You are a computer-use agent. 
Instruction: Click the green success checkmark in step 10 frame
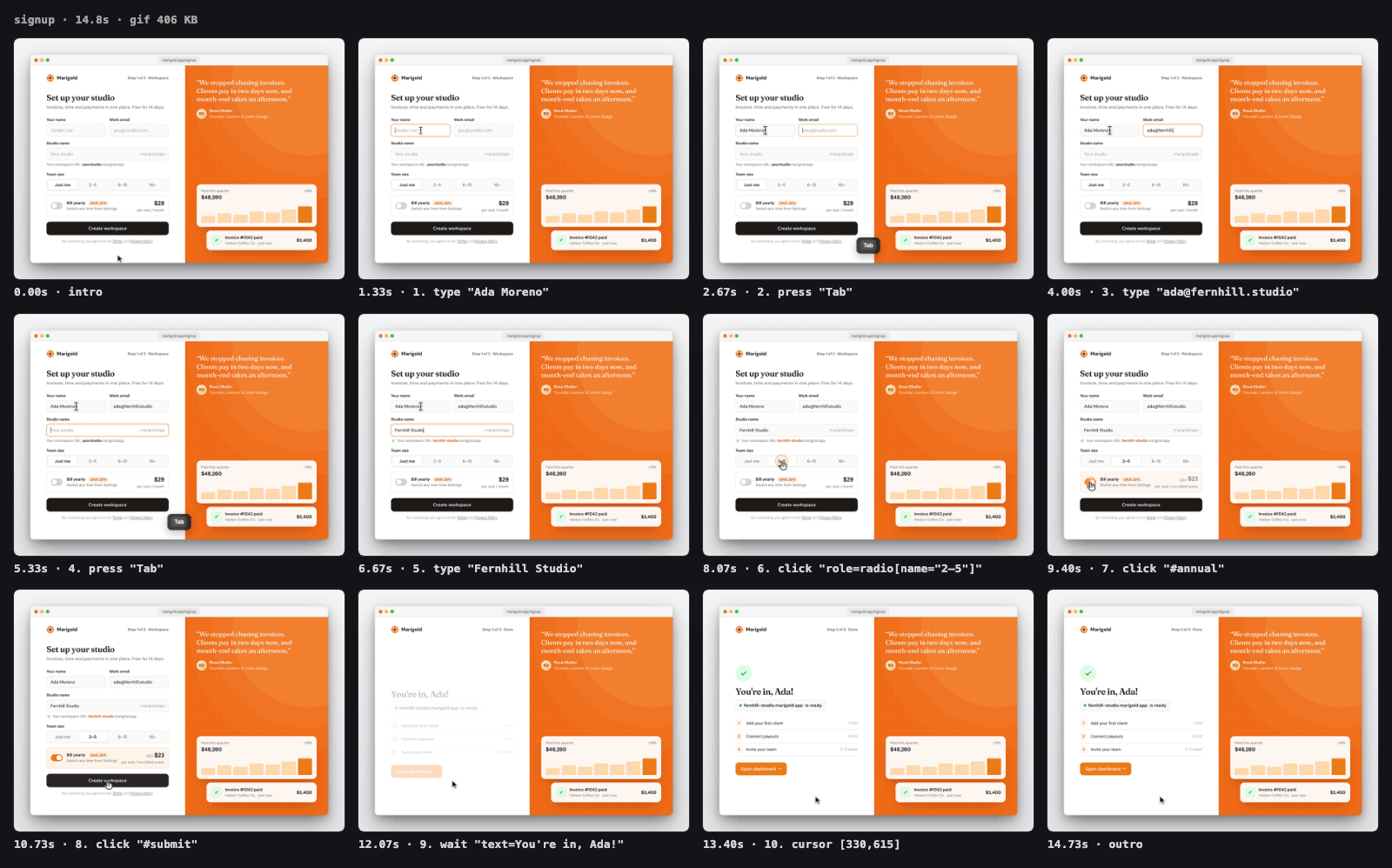[x=743, y=673]
